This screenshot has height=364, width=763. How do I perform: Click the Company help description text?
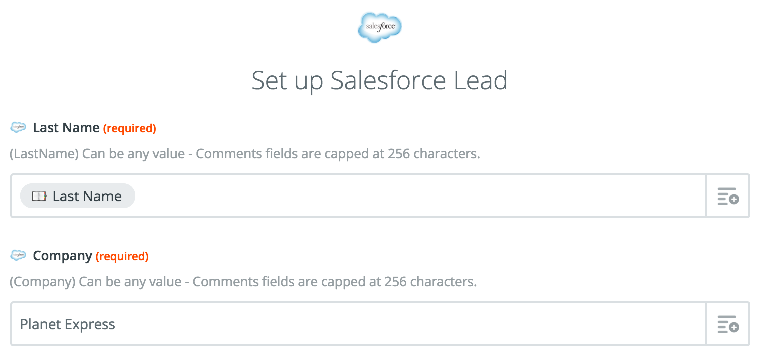(243, 282)
